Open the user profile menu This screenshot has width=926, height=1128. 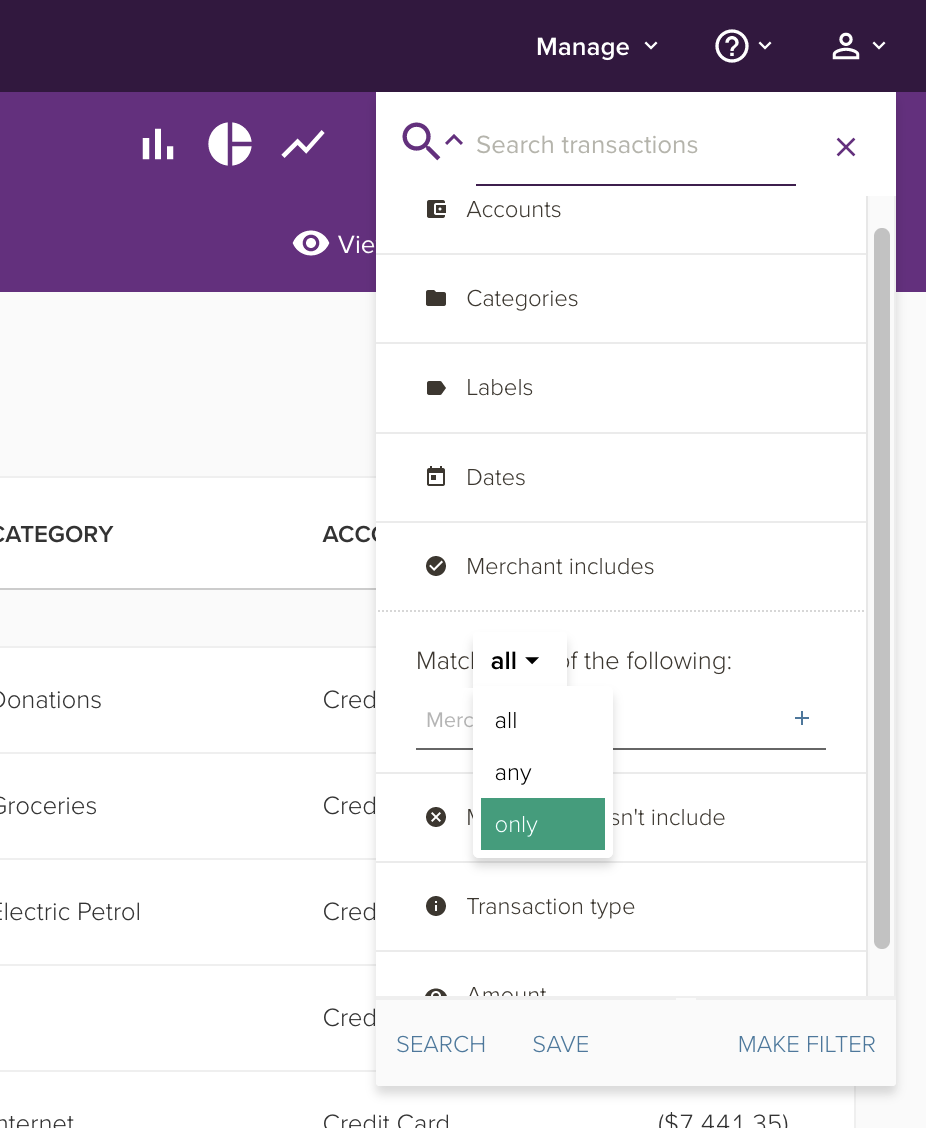pyautogui.click(x=858, y=46)
